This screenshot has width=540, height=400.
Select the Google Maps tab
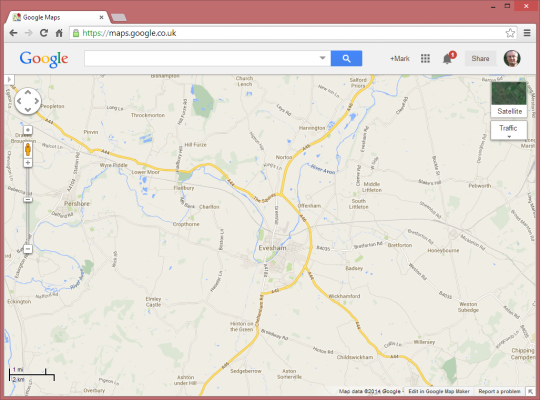click(58, 17)
